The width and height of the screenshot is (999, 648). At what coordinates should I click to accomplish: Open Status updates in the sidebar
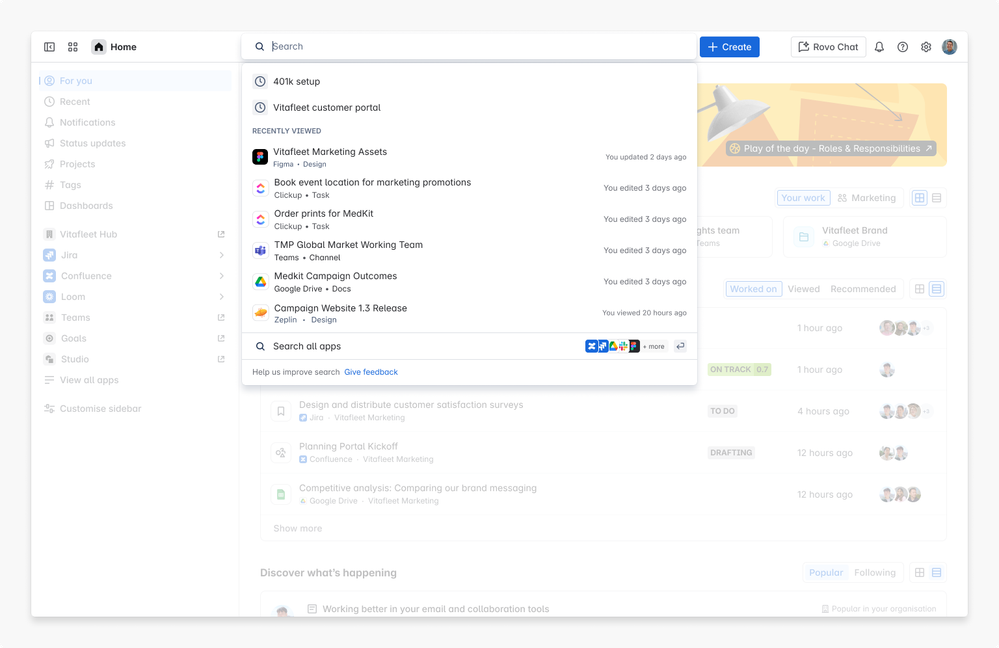tap(134, 143)
